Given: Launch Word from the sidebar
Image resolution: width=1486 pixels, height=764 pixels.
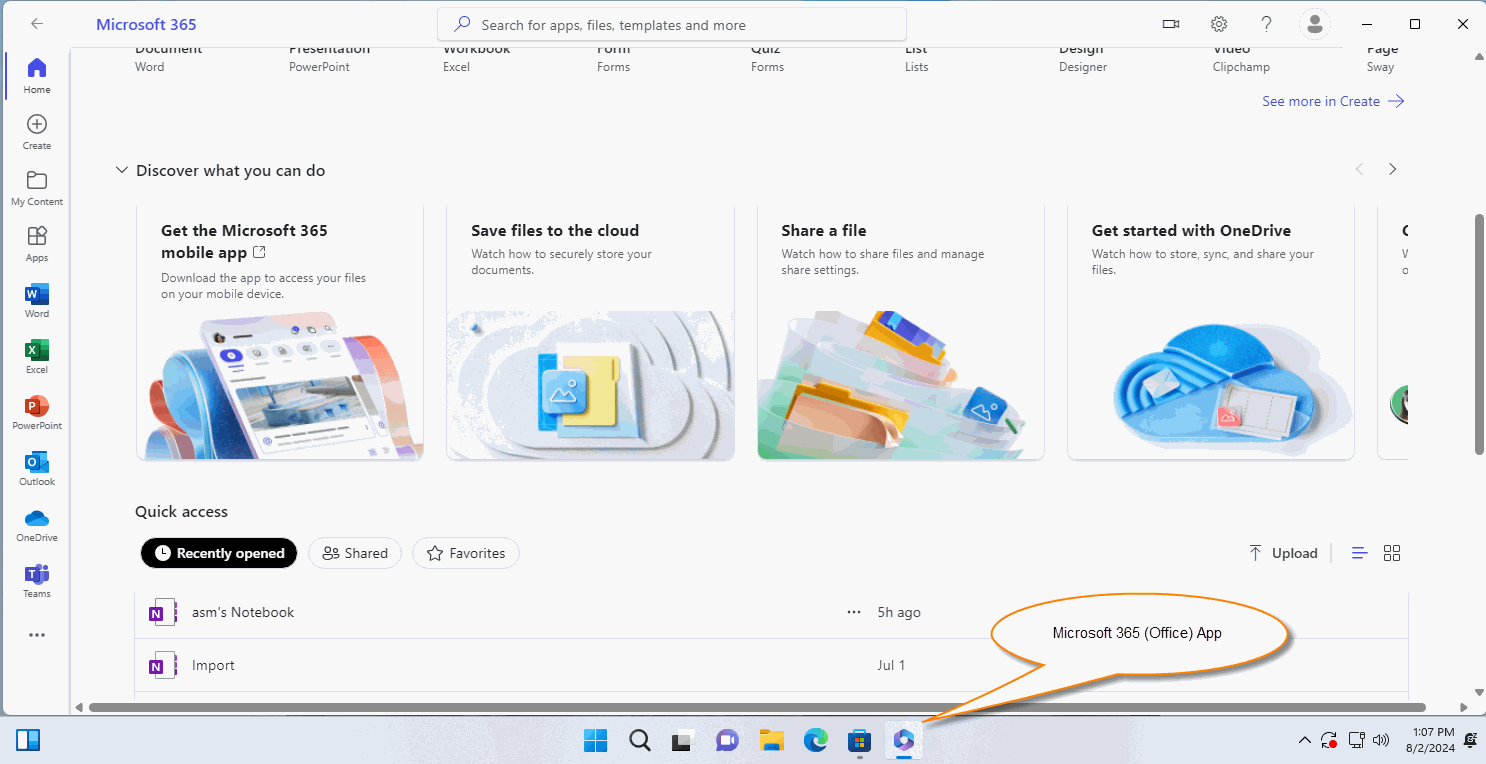Looking at the screenshot, I should click(x=37, y=300).
